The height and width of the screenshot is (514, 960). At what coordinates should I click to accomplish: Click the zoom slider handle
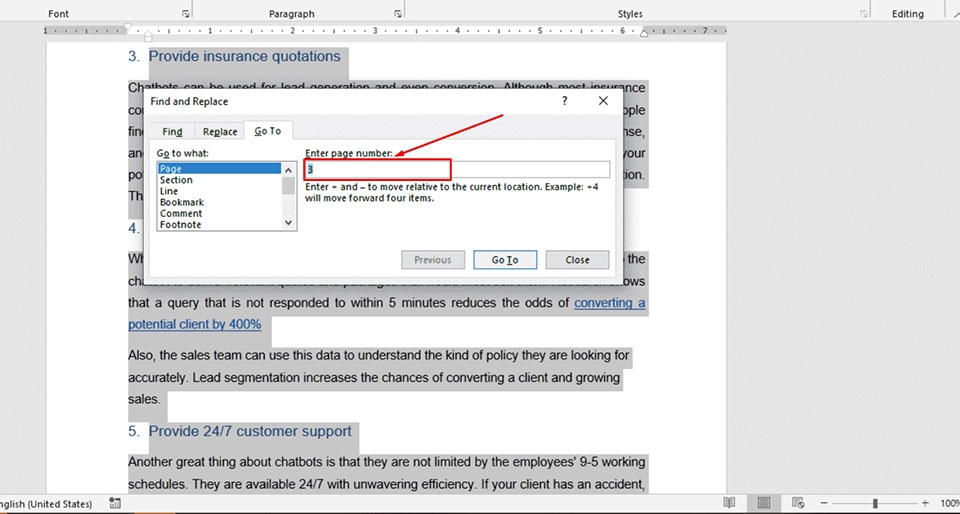(x=876, y=503)
